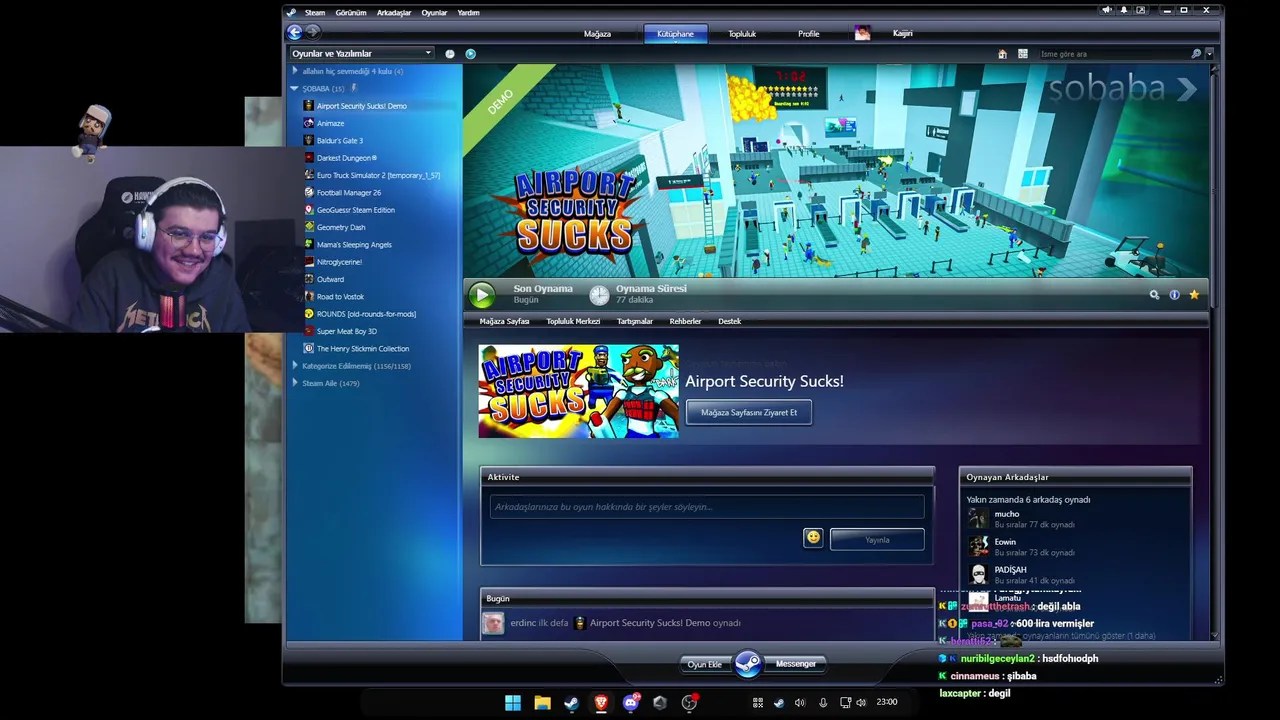The image size is (1280, 720).
Task: Expand 'allahın hiç sevmediği 4 kulu' collection
Action: (x=294, y=71)
